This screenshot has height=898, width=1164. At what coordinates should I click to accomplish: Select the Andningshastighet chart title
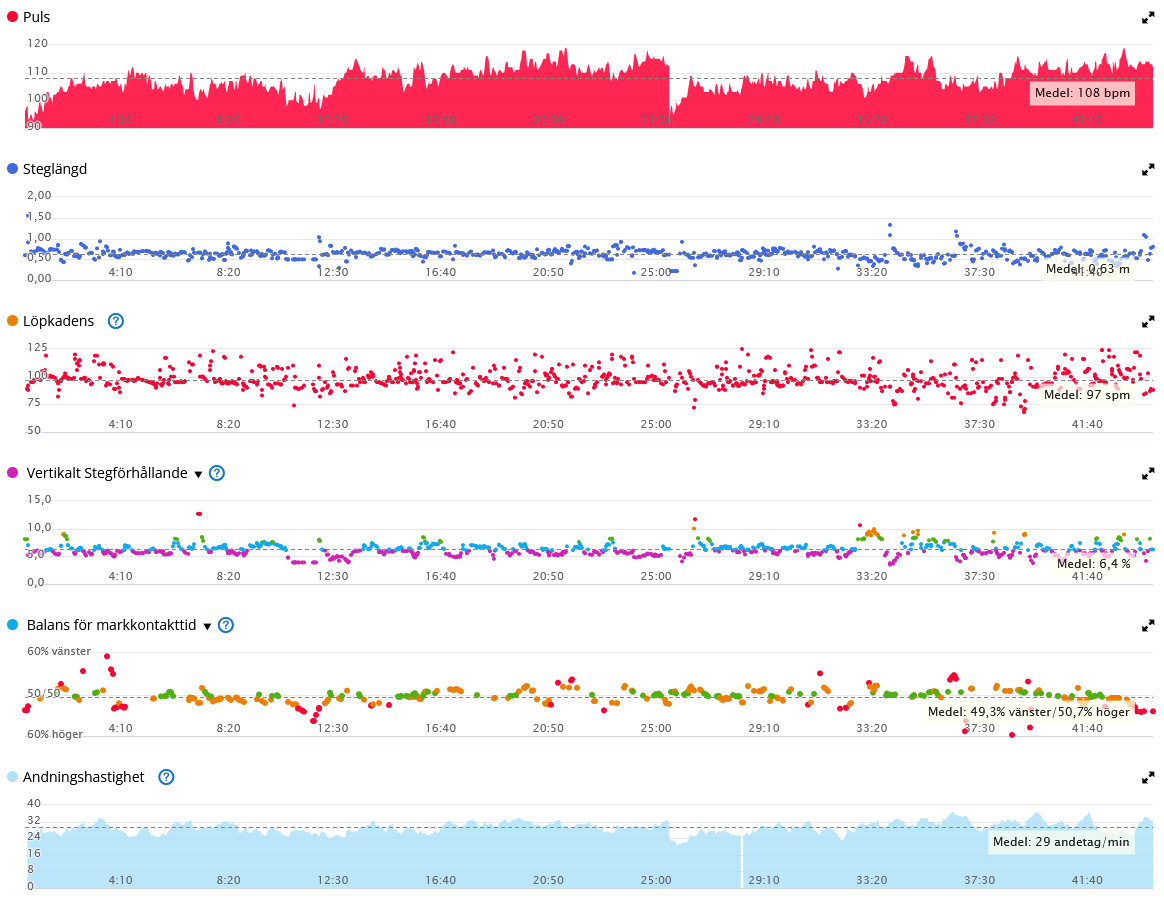click(84, 777)
